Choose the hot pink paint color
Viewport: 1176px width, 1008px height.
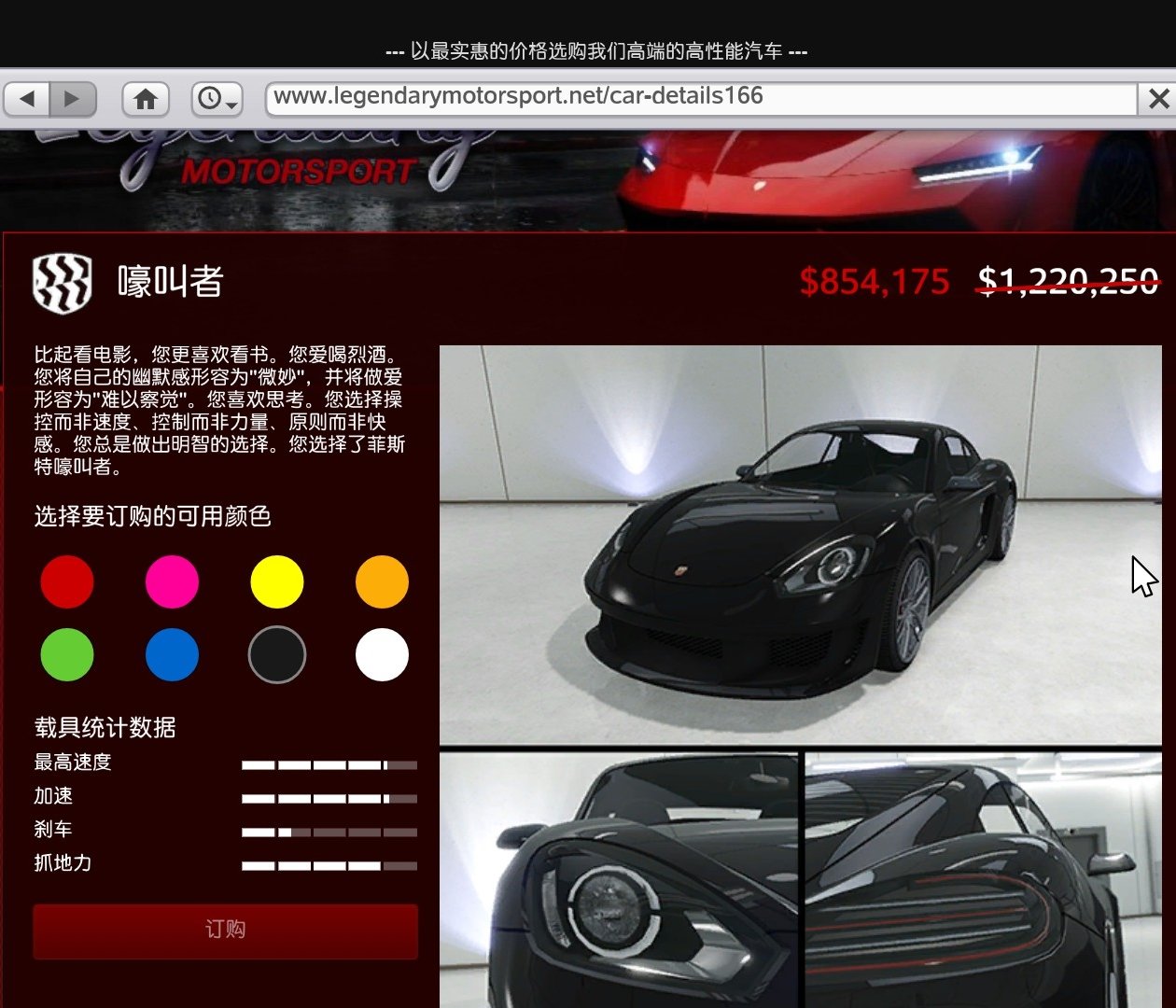tap(172, 581)
